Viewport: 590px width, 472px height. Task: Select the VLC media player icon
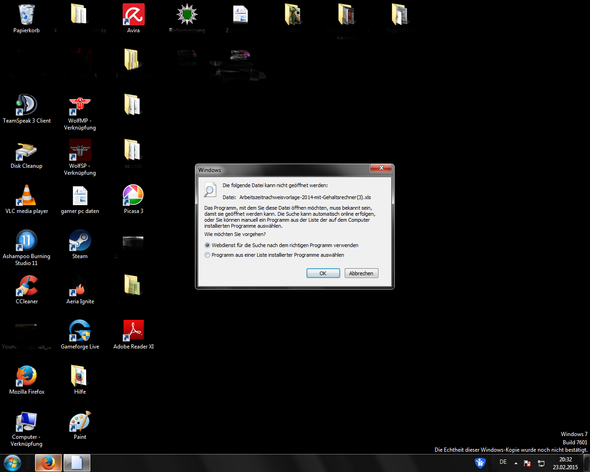click(x=26, y=199)
